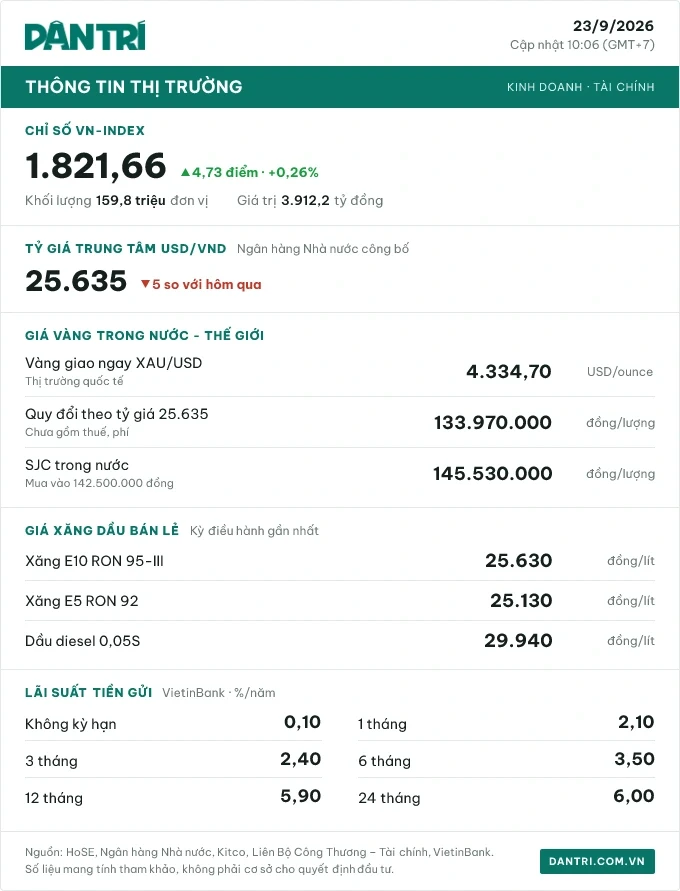
Task: Click 'GIÁ VÀNG TRONG NƯỚC - THẾ GIỚI' title
Action: (144, 335)
